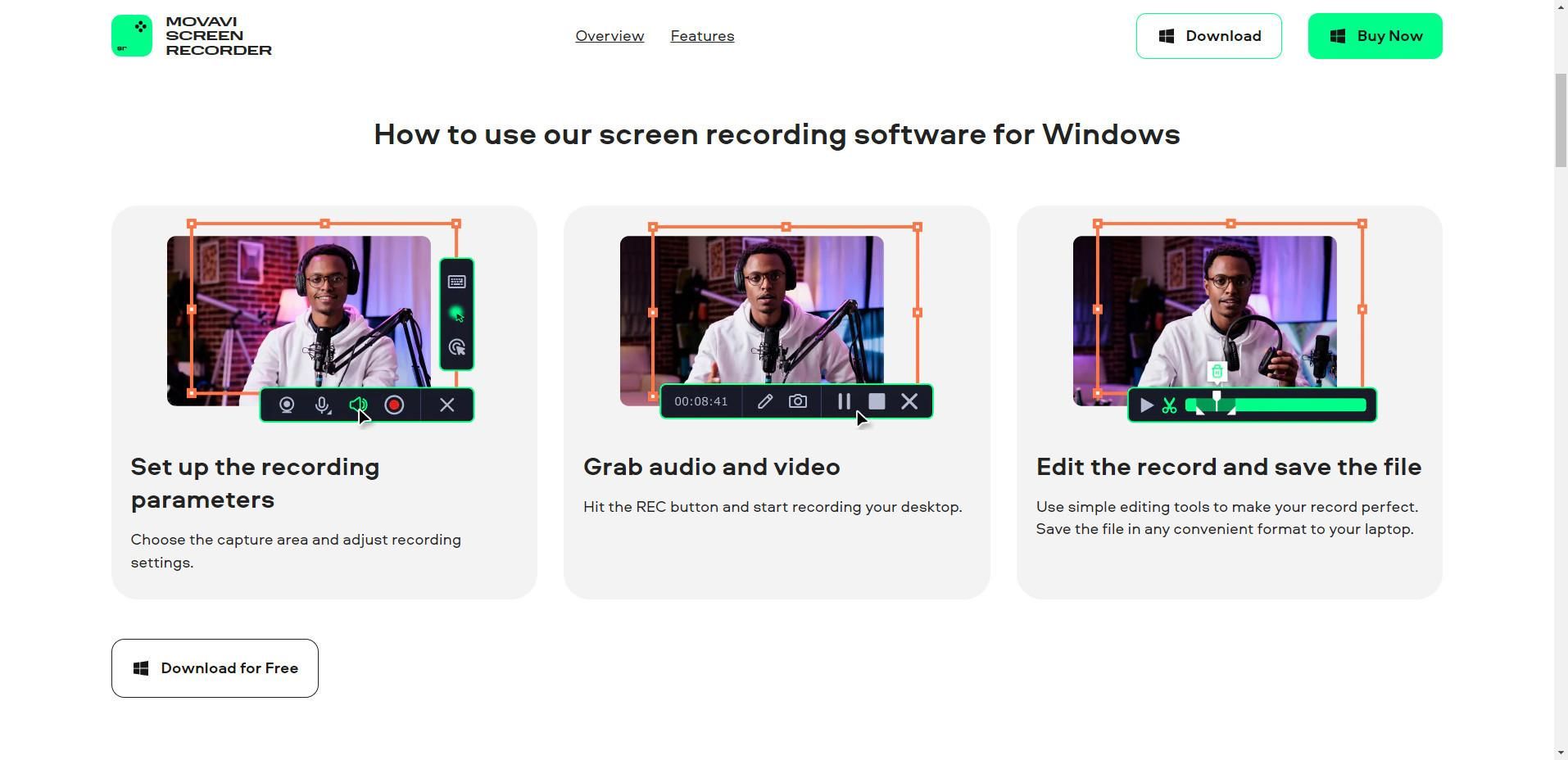
Task: Click the Windows logo in Download for Free button
Action: click(141, 668)
